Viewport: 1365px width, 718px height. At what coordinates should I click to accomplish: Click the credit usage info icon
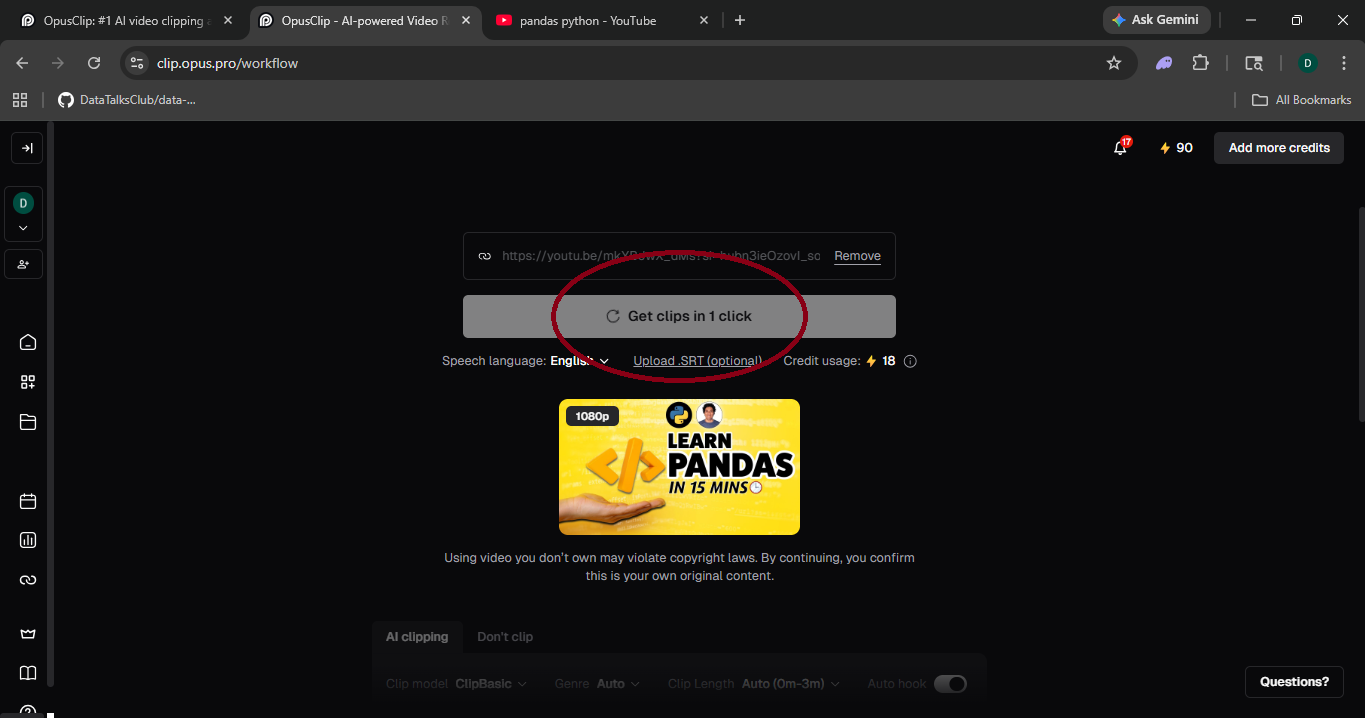tap(910, 362)
